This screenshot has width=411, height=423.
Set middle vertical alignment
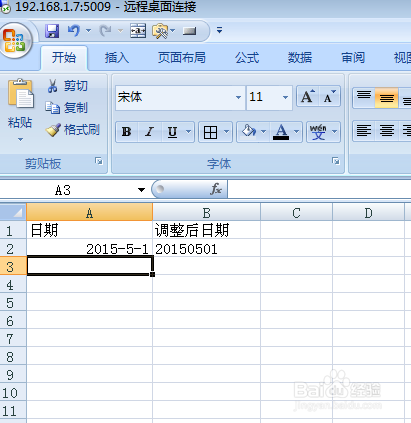[387, 97]
